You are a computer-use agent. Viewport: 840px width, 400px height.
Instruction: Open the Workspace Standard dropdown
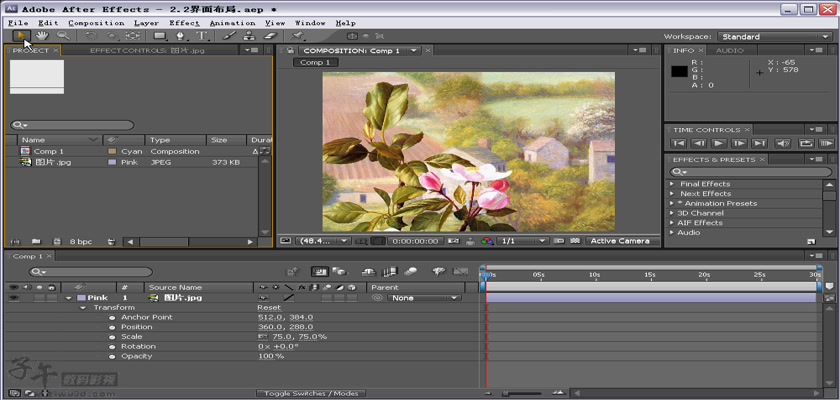774,36
